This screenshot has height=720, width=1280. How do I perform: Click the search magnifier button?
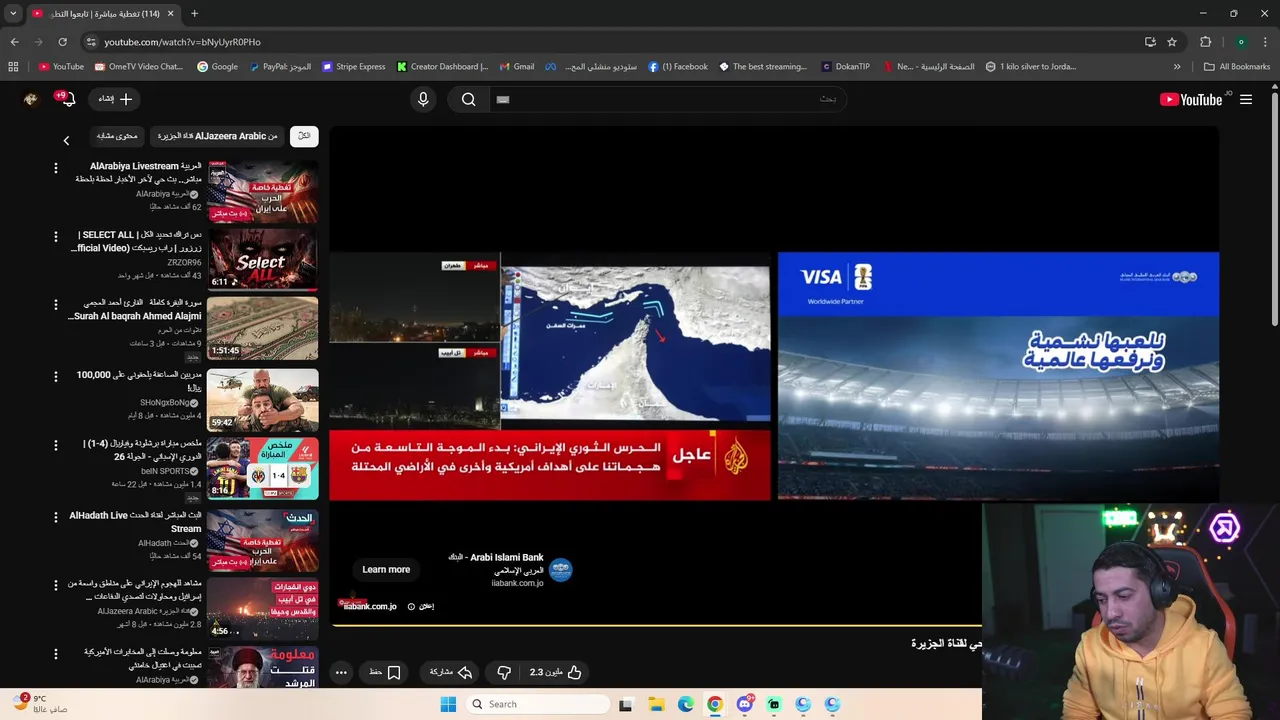pos(468,99)
